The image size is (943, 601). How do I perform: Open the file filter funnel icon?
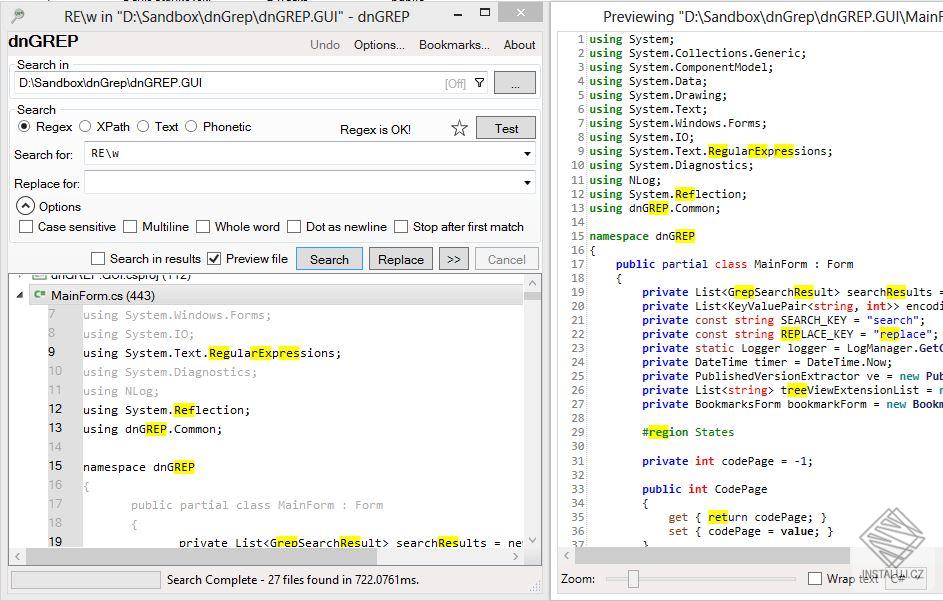click(x=479, y=83)
